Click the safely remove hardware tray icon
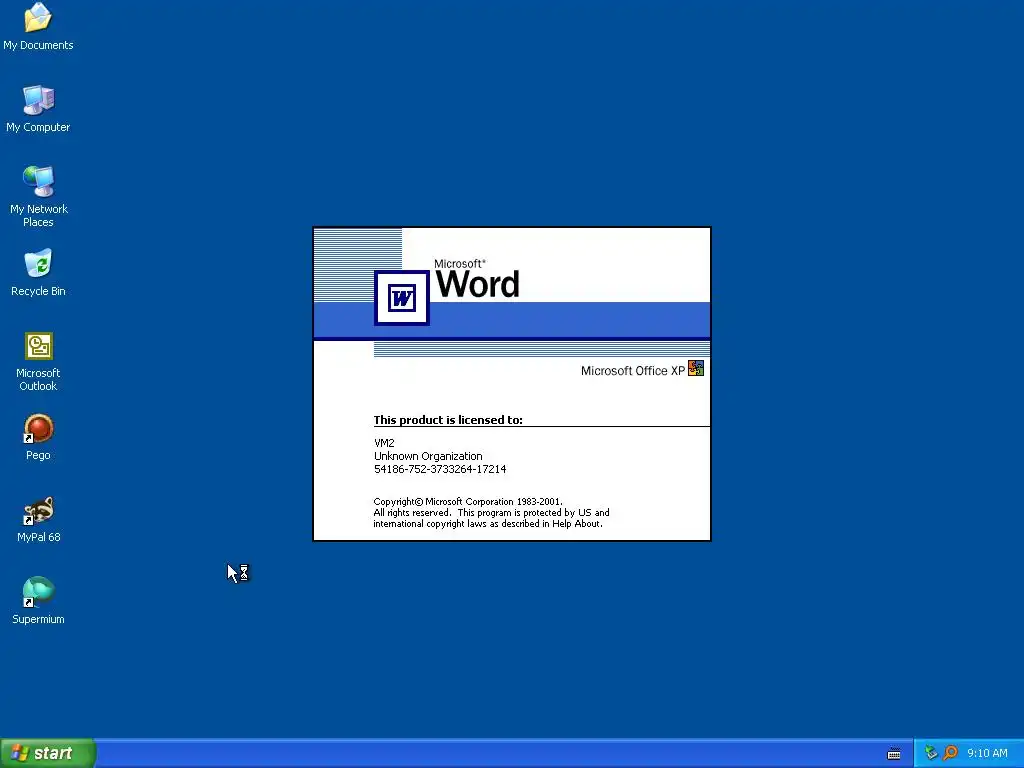This screenshot has height=768, width=1024. coord(931,753)
